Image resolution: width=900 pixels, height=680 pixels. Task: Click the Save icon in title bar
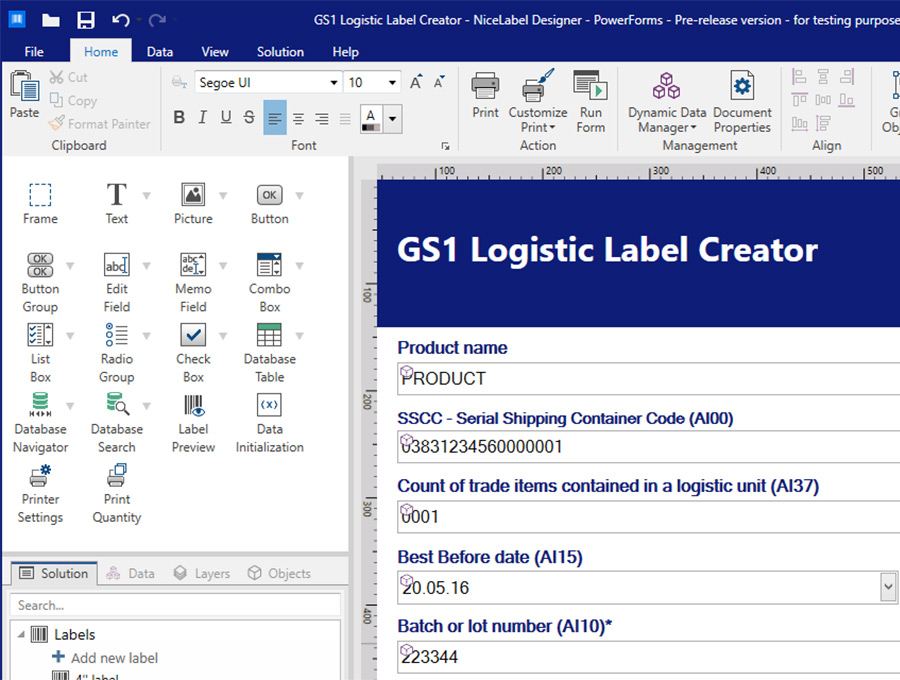[x=86, y=20]
